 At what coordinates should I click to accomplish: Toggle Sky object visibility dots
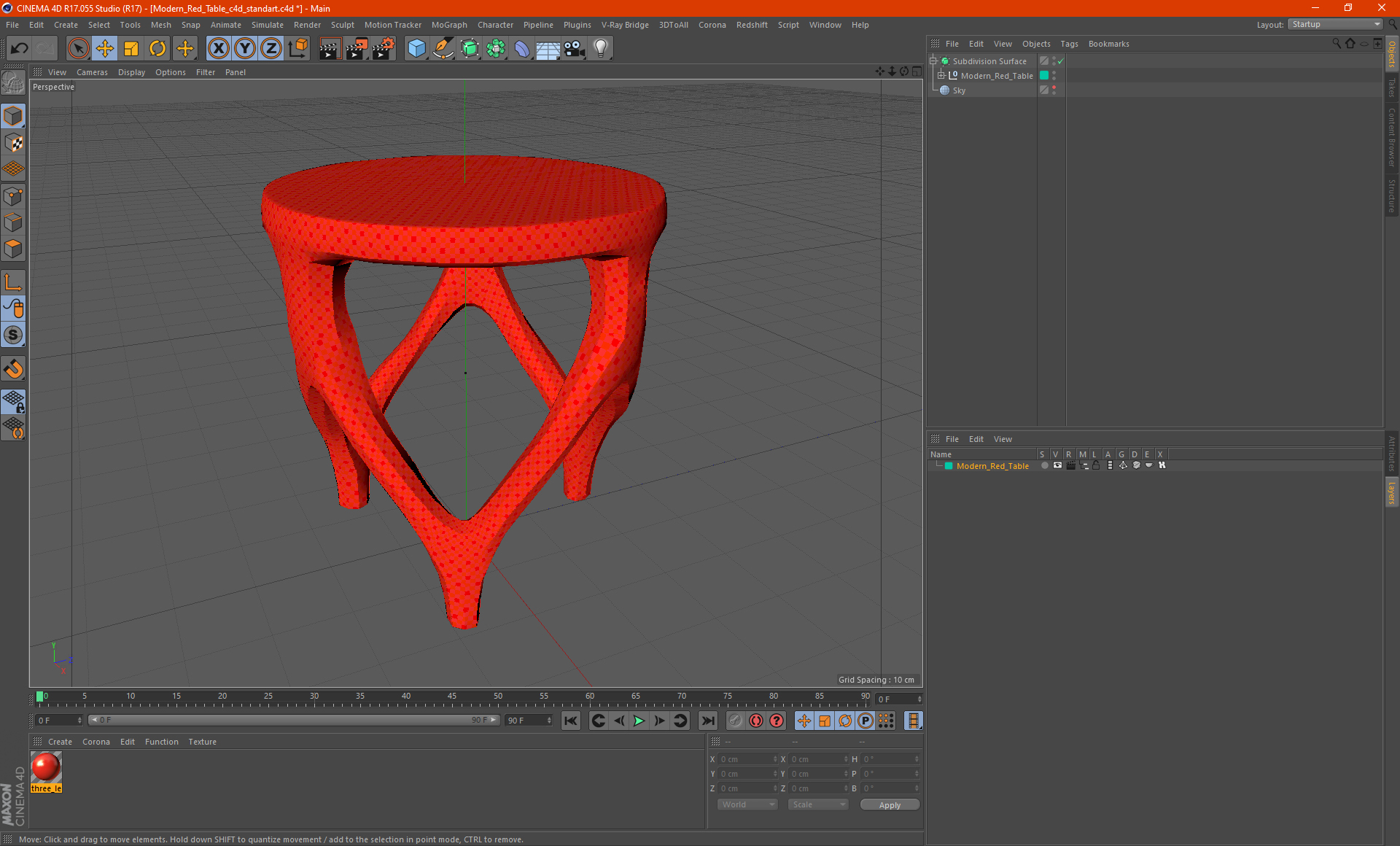point(1054,90)
